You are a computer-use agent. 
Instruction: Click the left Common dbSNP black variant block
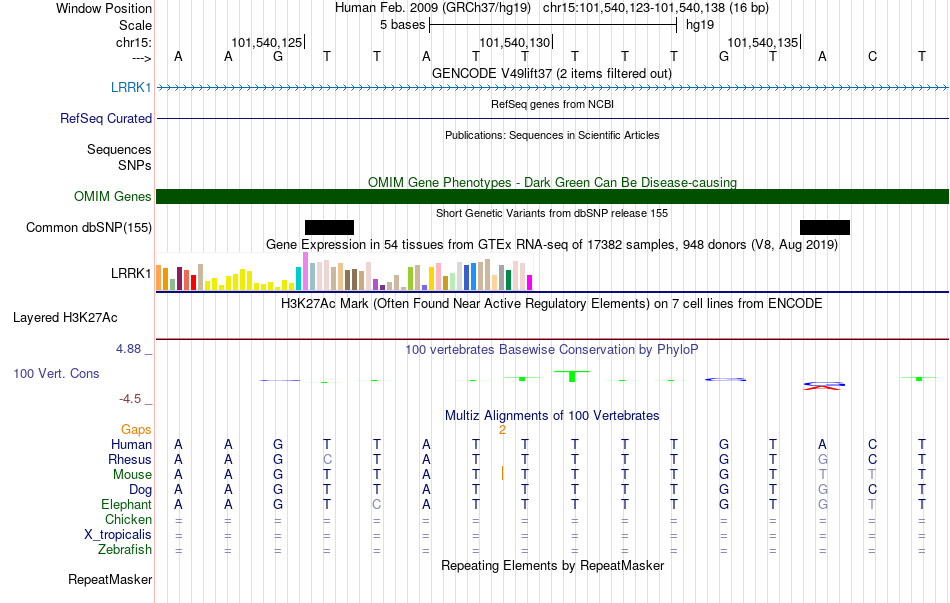tap(330, 227)
